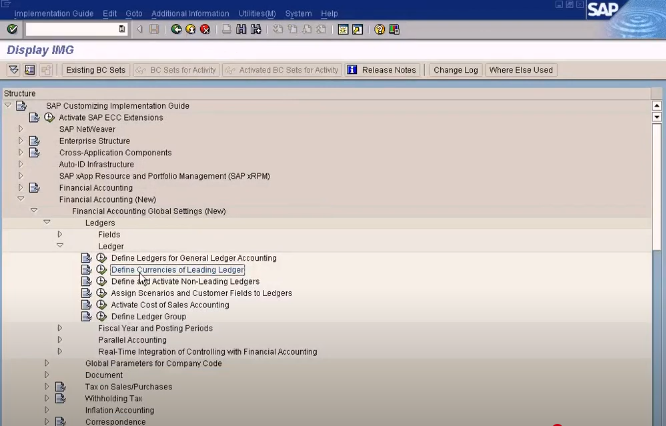
Task: Collapse Financial Accounting Global Settings (New) node
Action: point(34,210)
